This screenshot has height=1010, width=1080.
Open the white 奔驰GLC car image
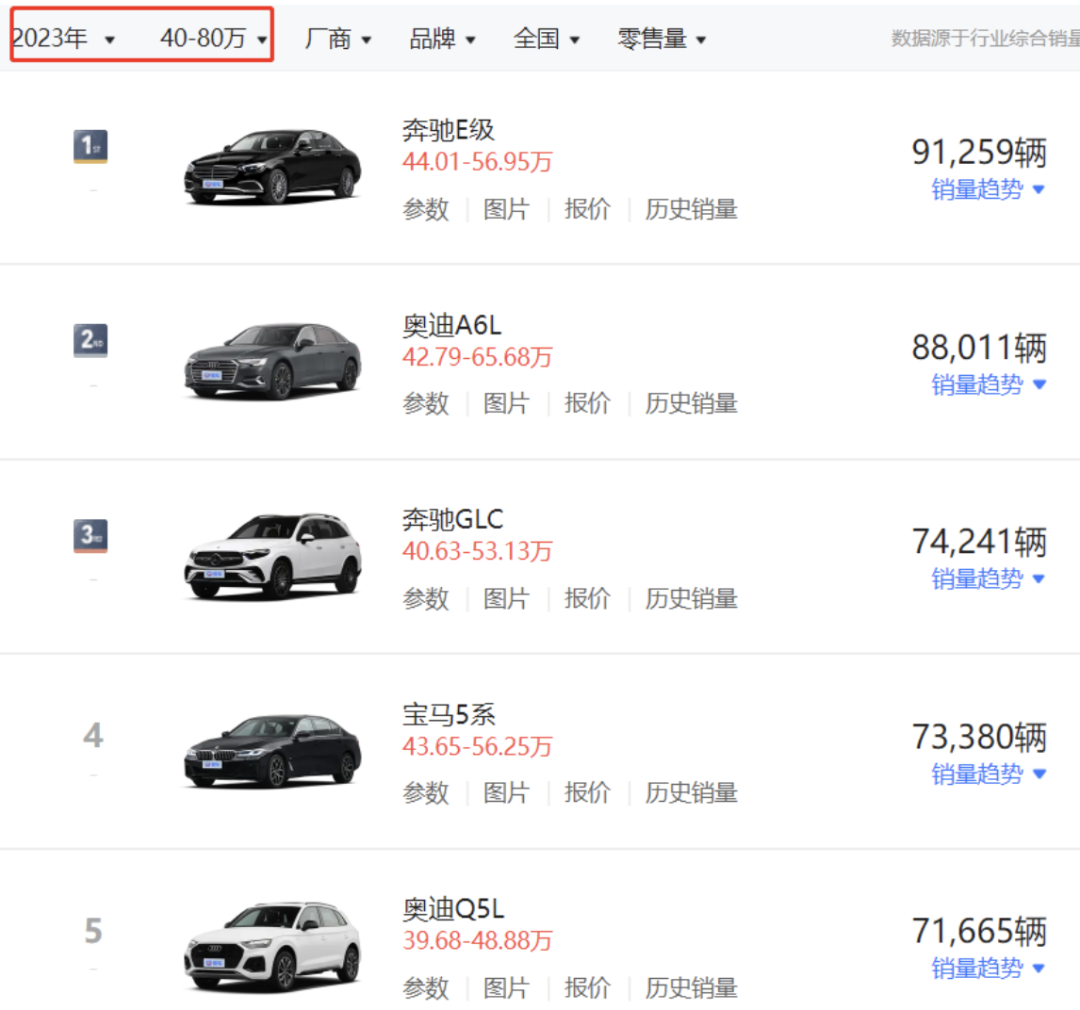[272, 556]
